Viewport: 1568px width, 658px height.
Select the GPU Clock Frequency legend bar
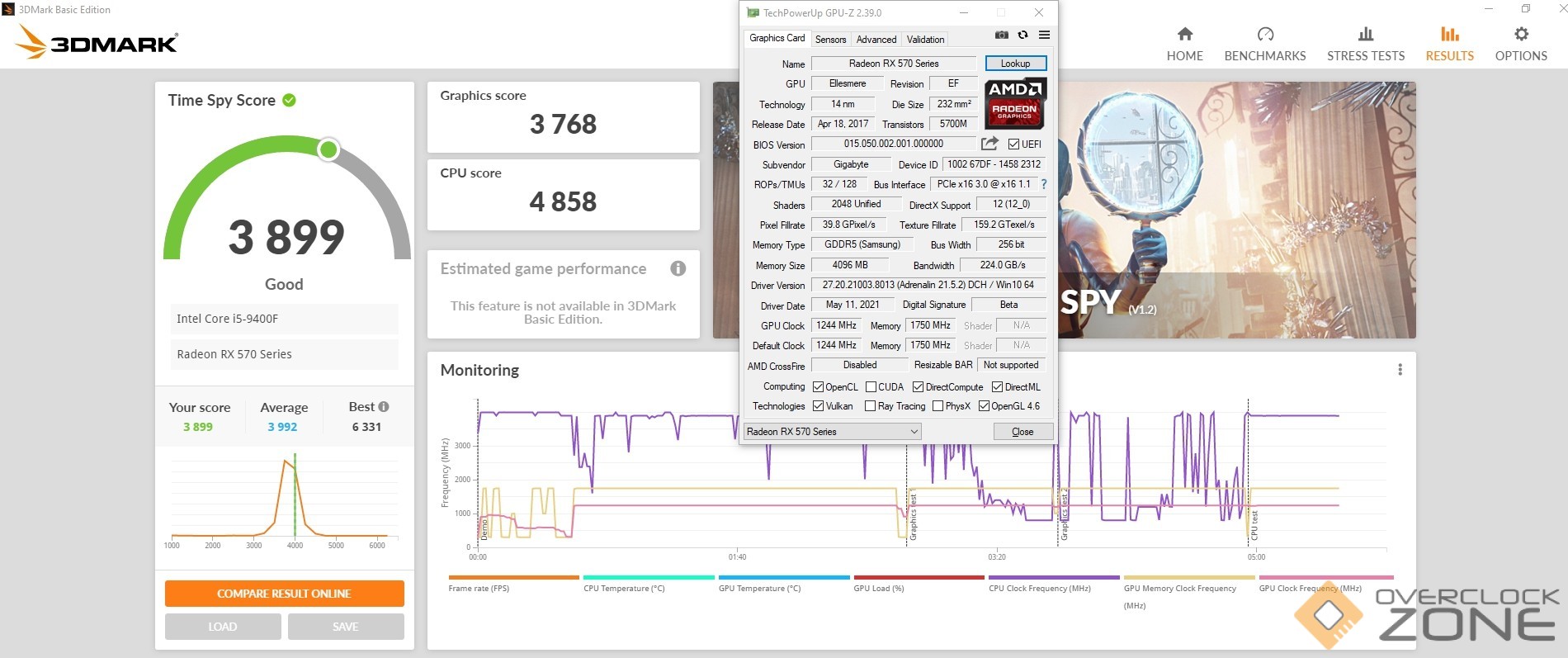coord(1325,577)
